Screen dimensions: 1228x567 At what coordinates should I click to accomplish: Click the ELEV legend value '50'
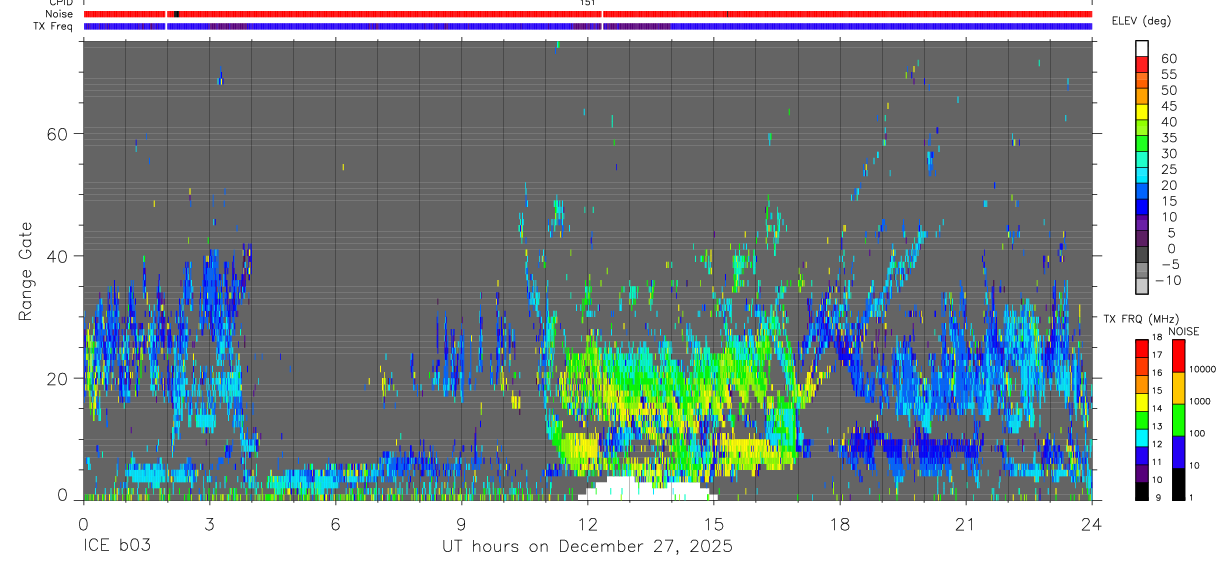pos(1169,90)
